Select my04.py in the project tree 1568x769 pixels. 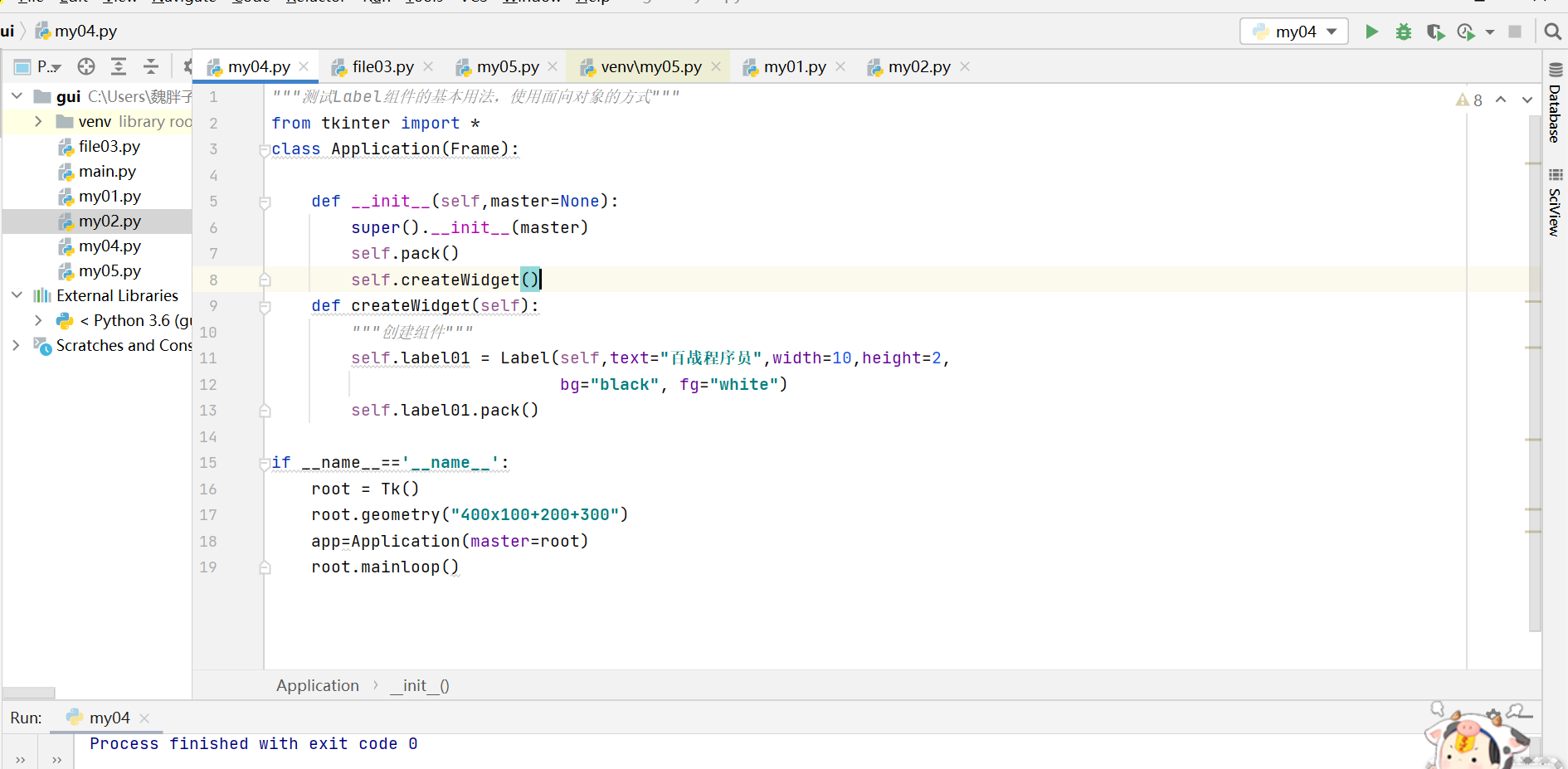(98, 246)
